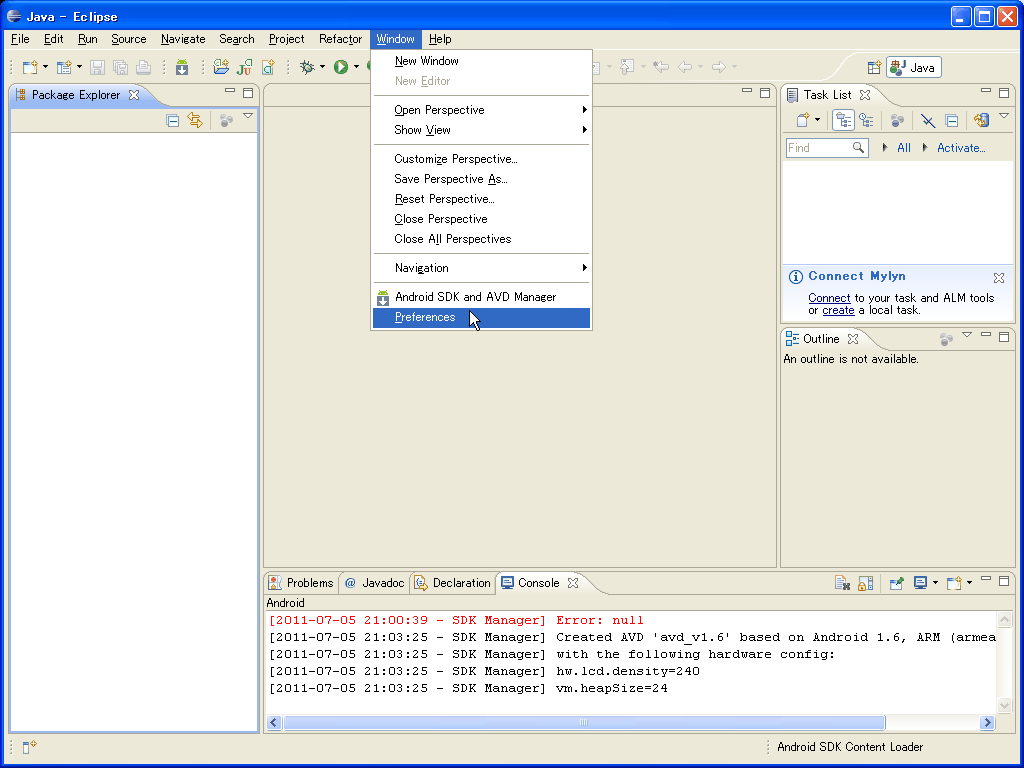Open the Refactor menu
Image resolution: width=1024 pixels, height=768 pixels.
(340, 39)
